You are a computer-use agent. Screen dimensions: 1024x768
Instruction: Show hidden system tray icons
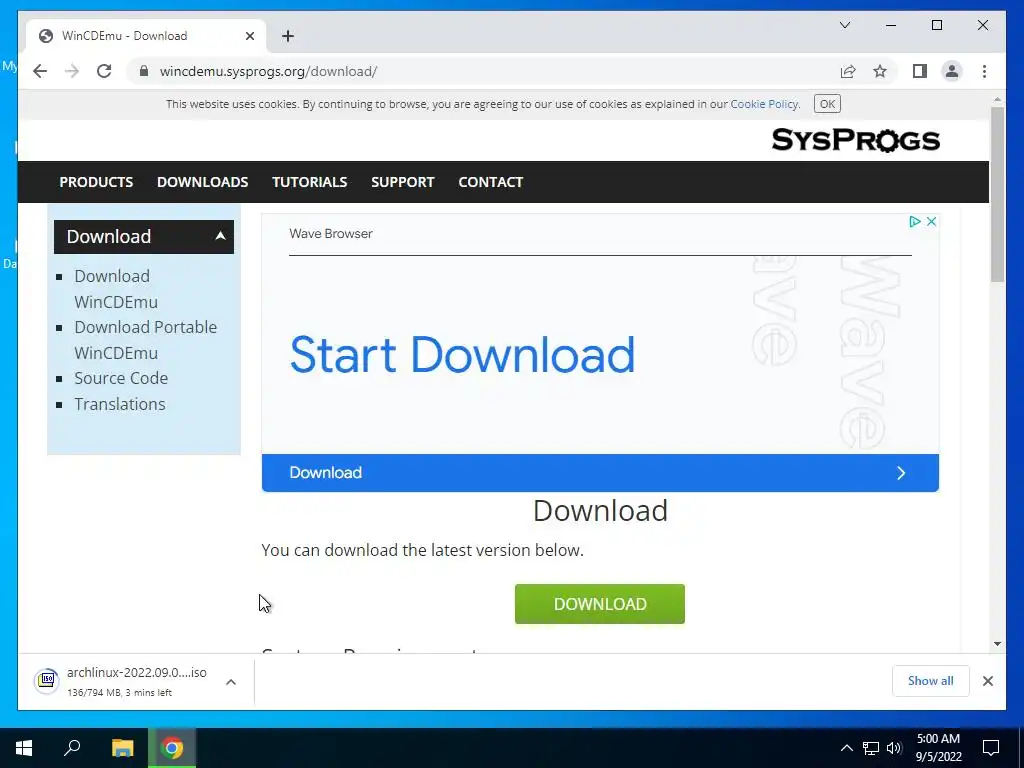pyautogui.click(x=846, y=748)
